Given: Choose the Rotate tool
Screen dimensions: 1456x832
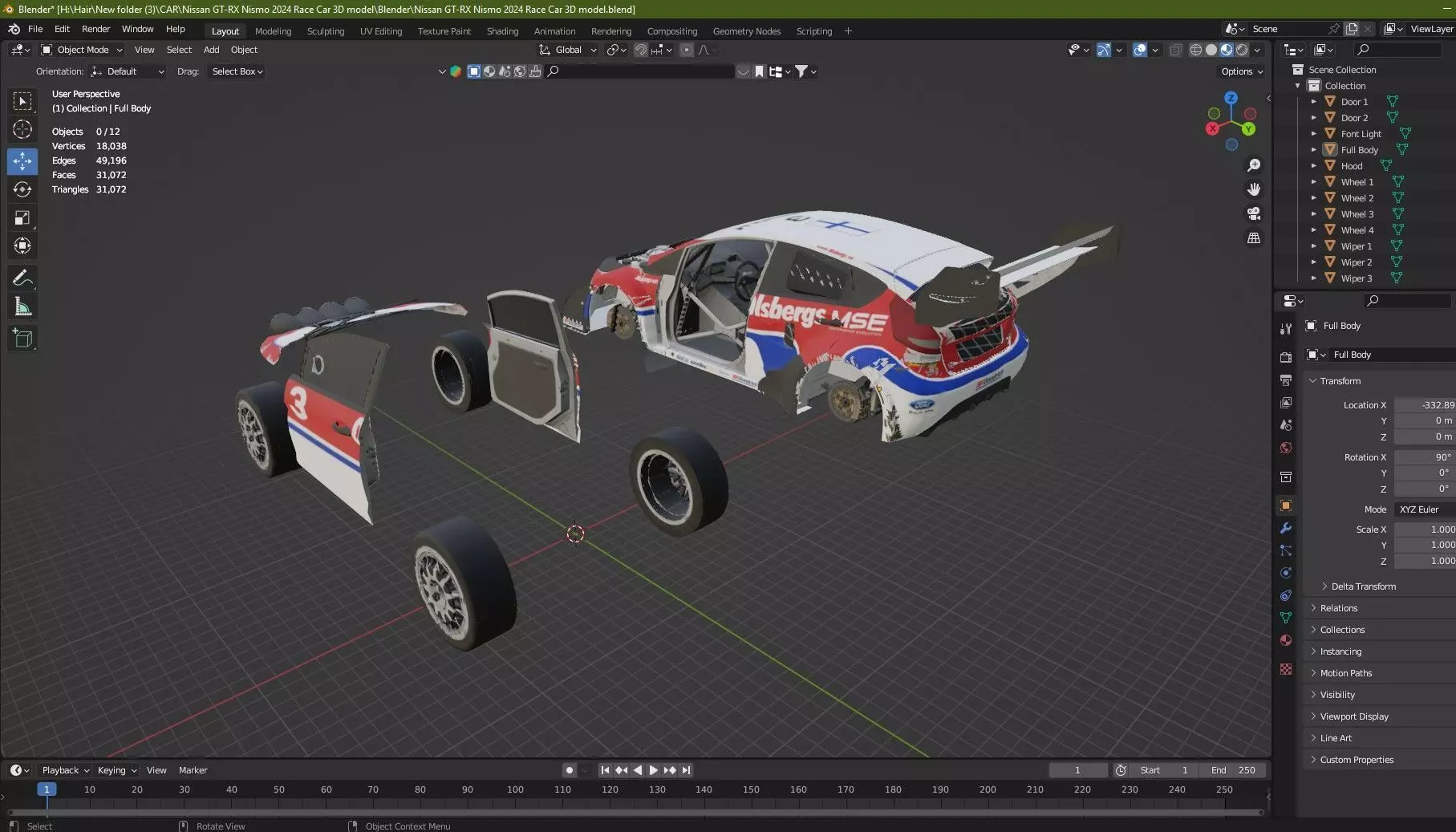Looking at the screenshot, I should [22, 189].
